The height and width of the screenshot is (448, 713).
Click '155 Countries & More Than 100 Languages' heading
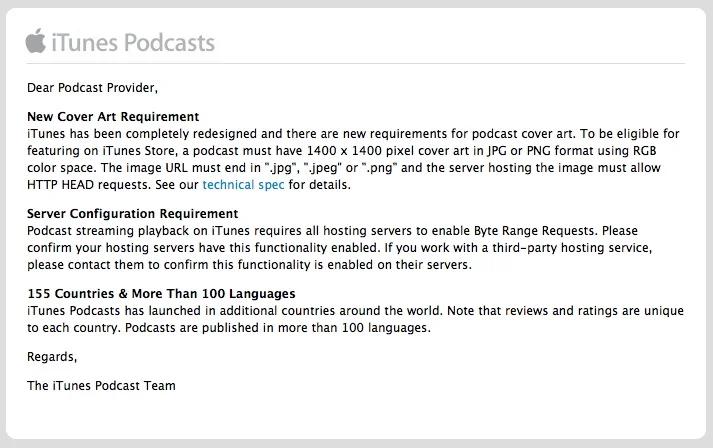(x=161, y=294)
